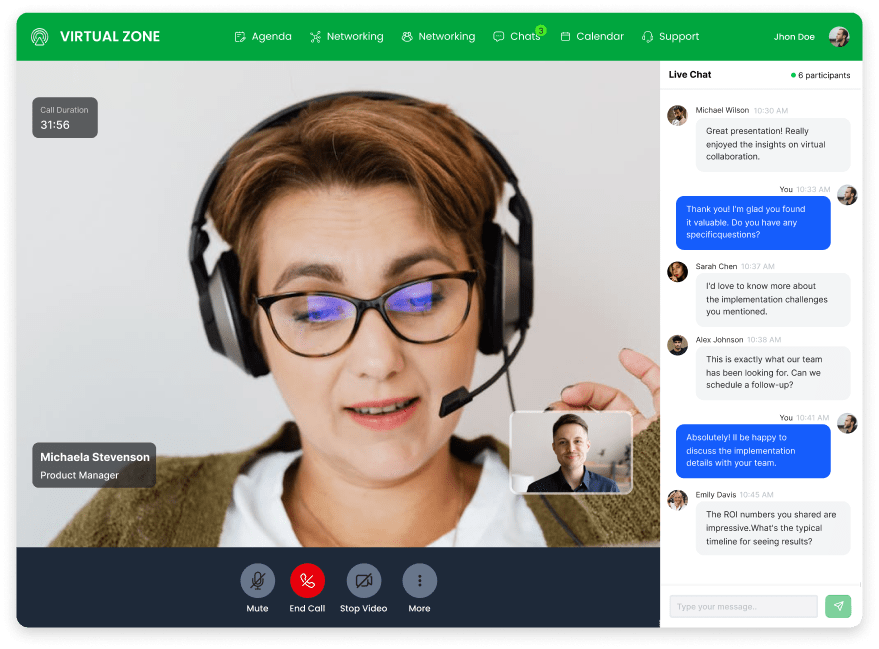879x649 pixels.
Task: Select the Agenda clipboard icon in the navbar
Action: pyautogui.click(x=240, y=36)
